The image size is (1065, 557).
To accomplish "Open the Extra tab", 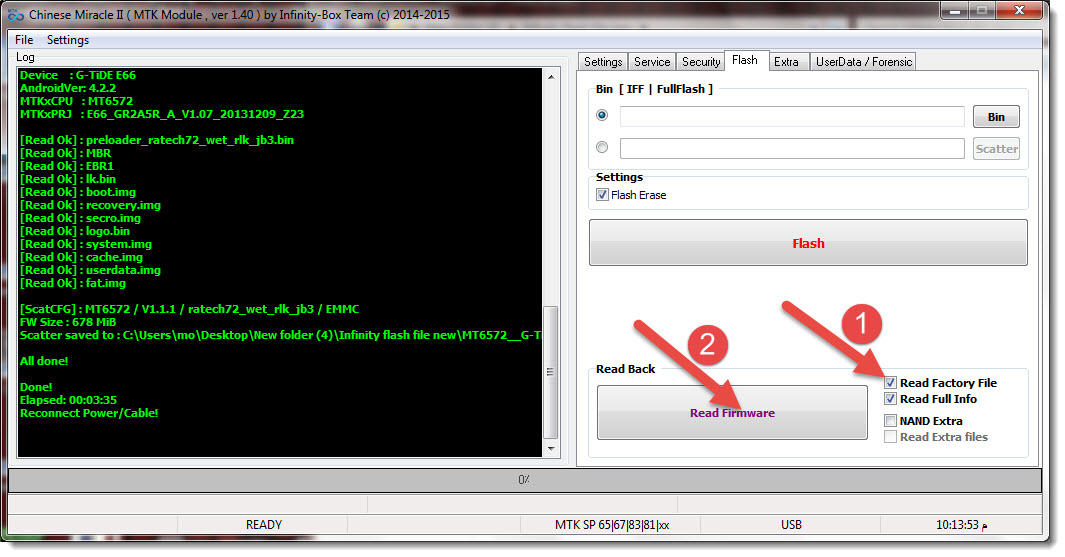I will click(x=787, y=62).
